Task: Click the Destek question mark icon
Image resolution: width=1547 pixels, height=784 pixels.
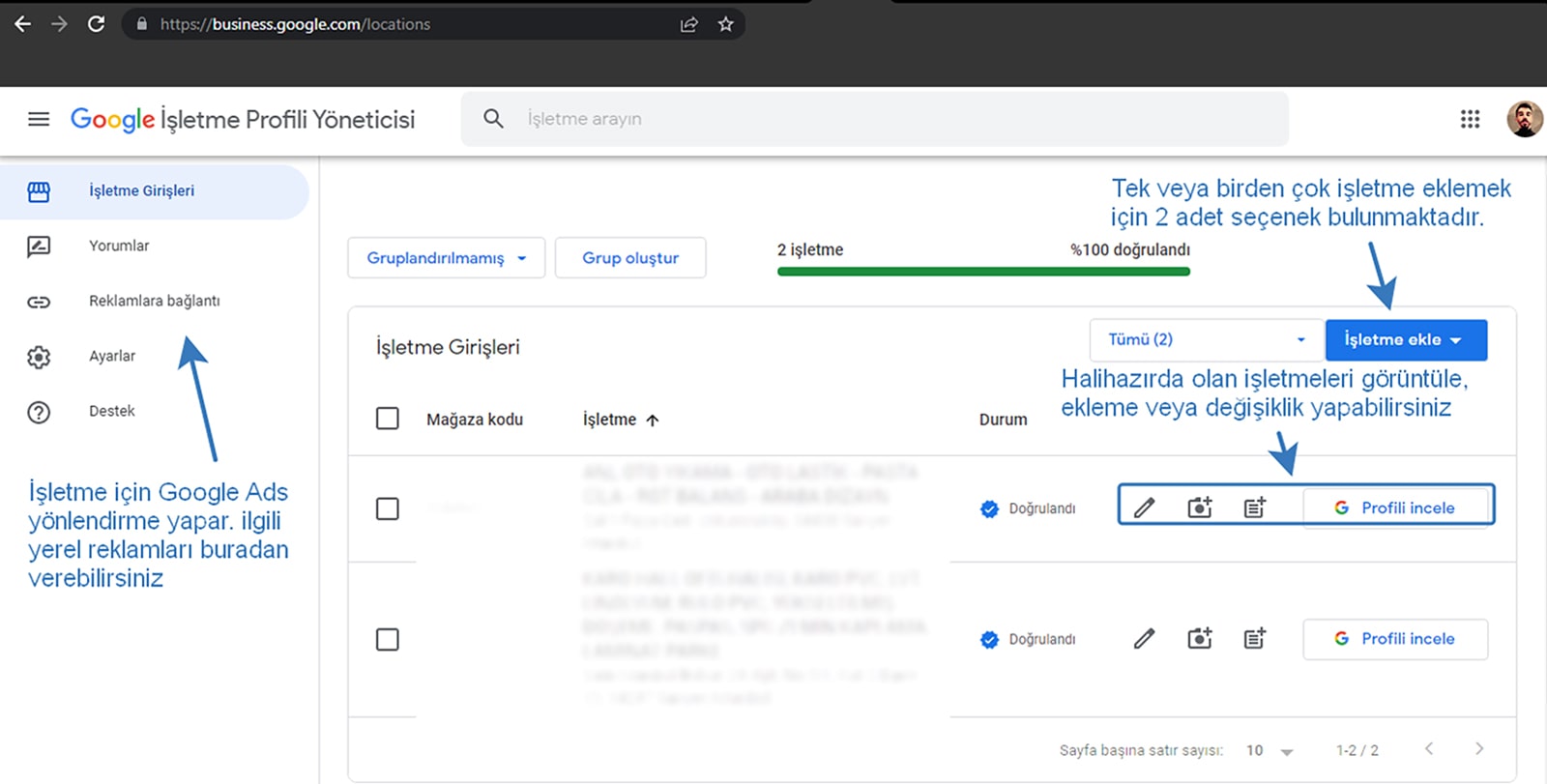Action: tap(39, 412)
